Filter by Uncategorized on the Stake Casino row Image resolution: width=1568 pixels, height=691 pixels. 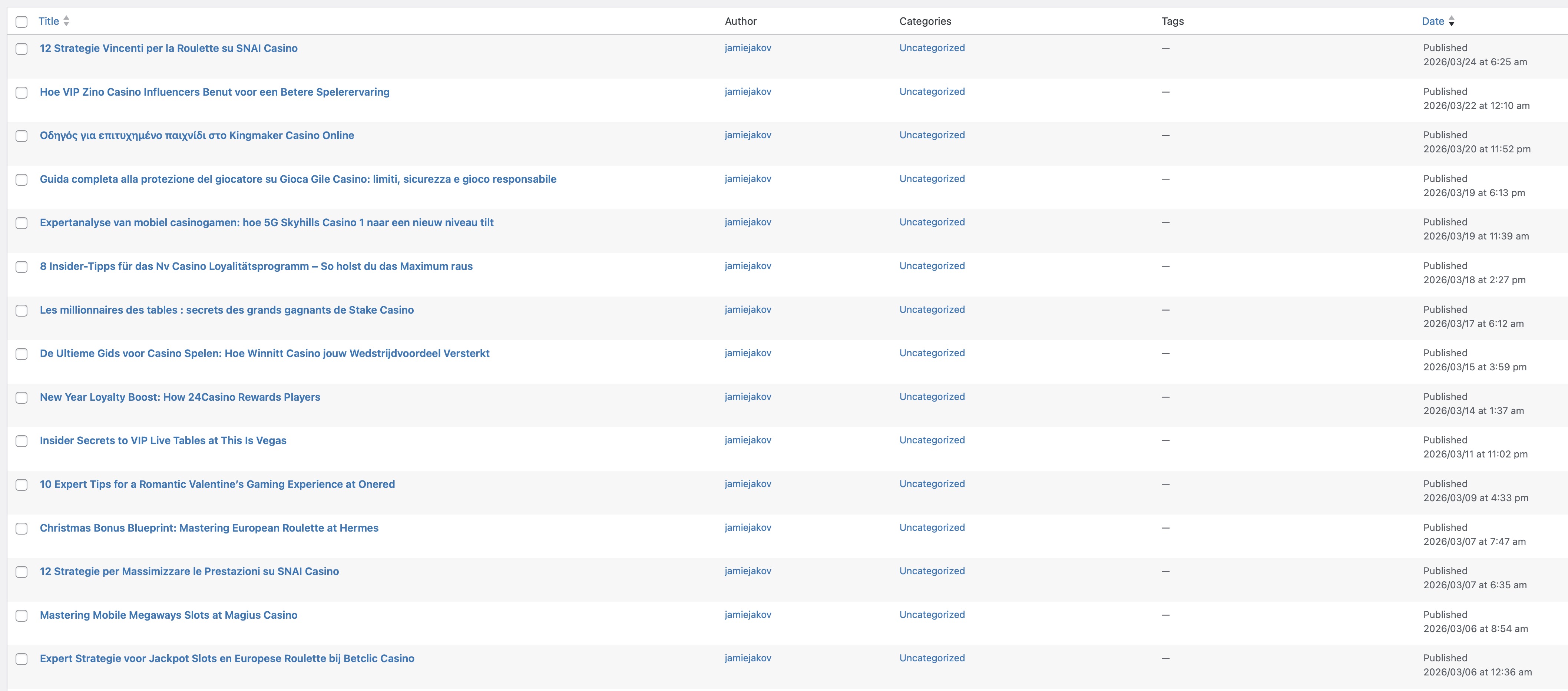click(x=931, y=309)
